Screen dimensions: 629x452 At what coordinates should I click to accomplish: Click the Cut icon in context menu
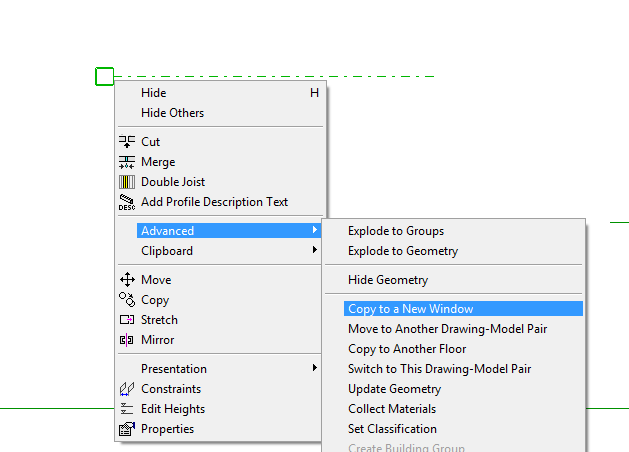coord(127,142)
